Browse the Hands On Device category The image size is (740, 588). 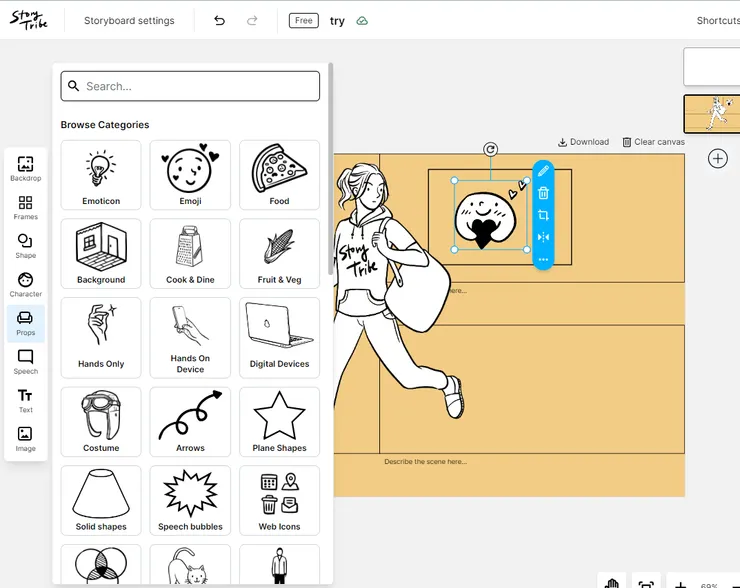190,338
